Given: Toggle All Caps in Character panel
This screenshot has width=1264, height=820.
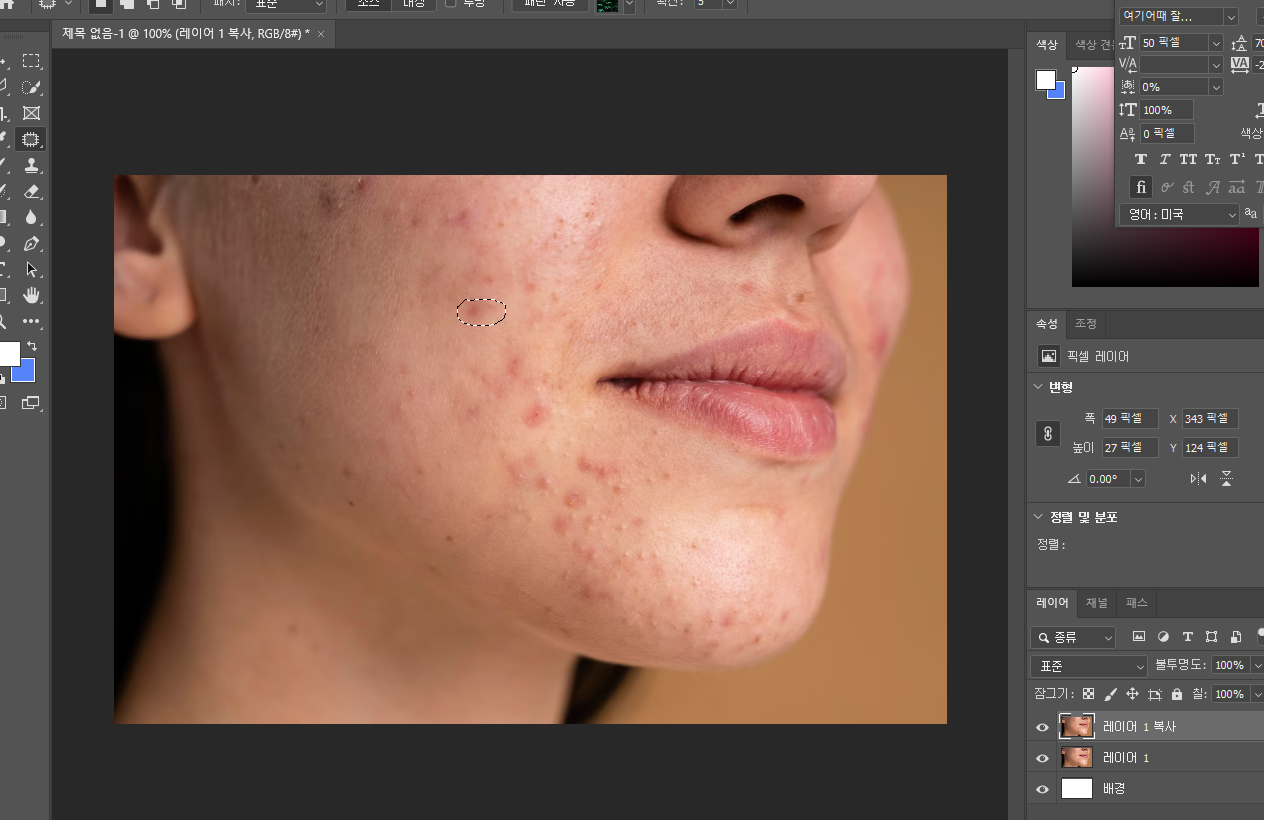Looking at the screenshot, I should 1188,160.
